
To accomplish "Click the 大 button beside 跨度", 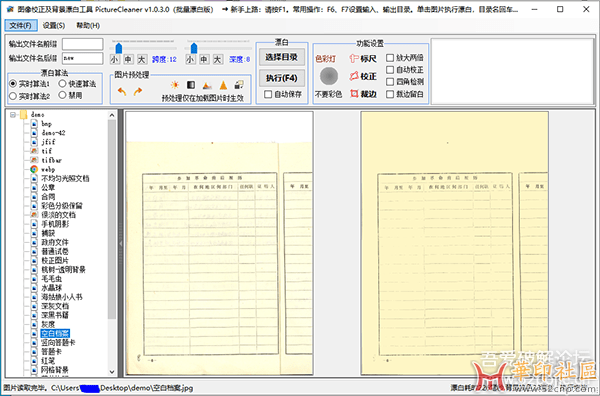I will coord(142,59).
